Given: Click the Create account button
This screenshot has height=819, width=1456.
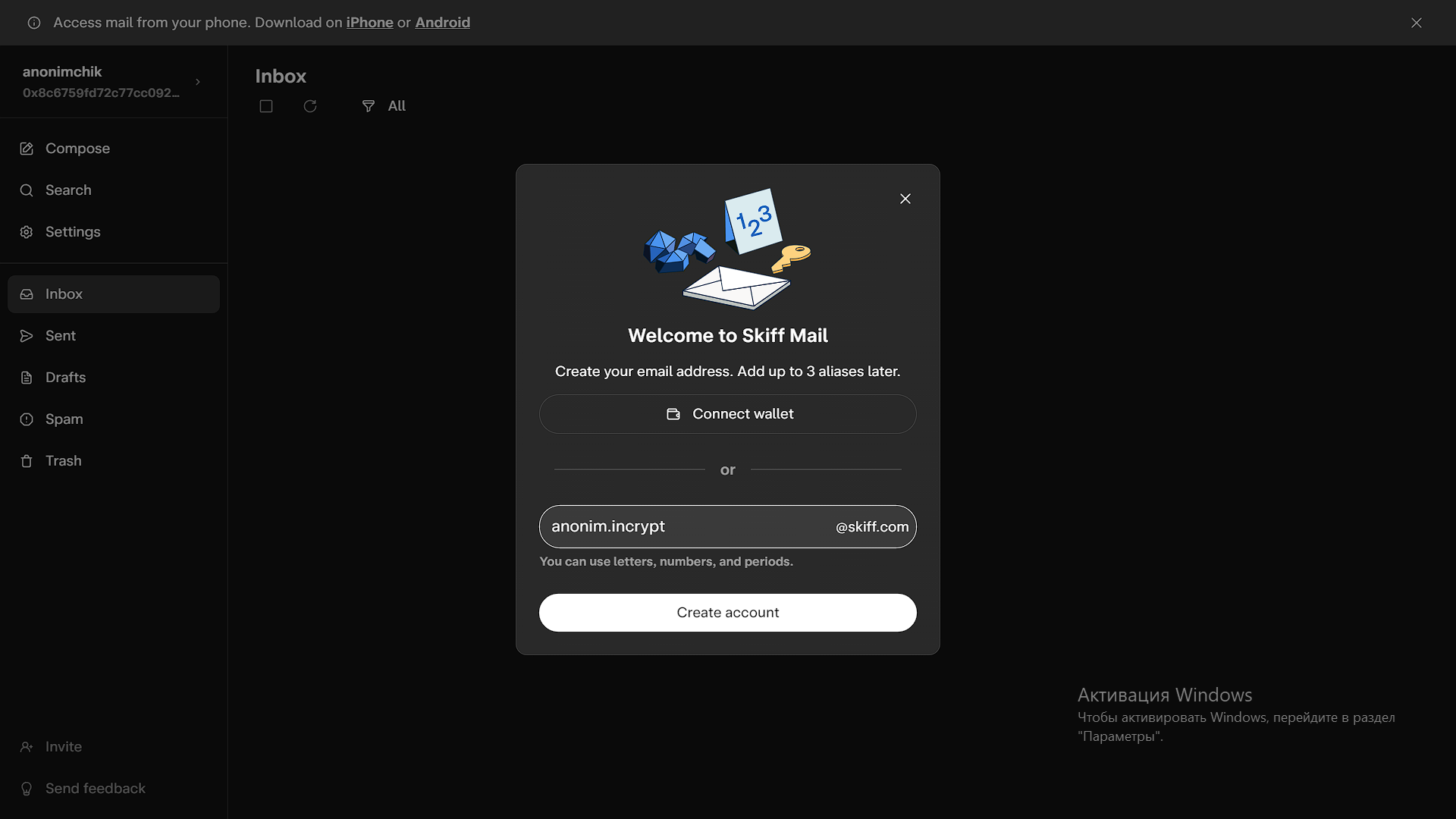Looking at the screenshot, I should click(x=728, y=612).
